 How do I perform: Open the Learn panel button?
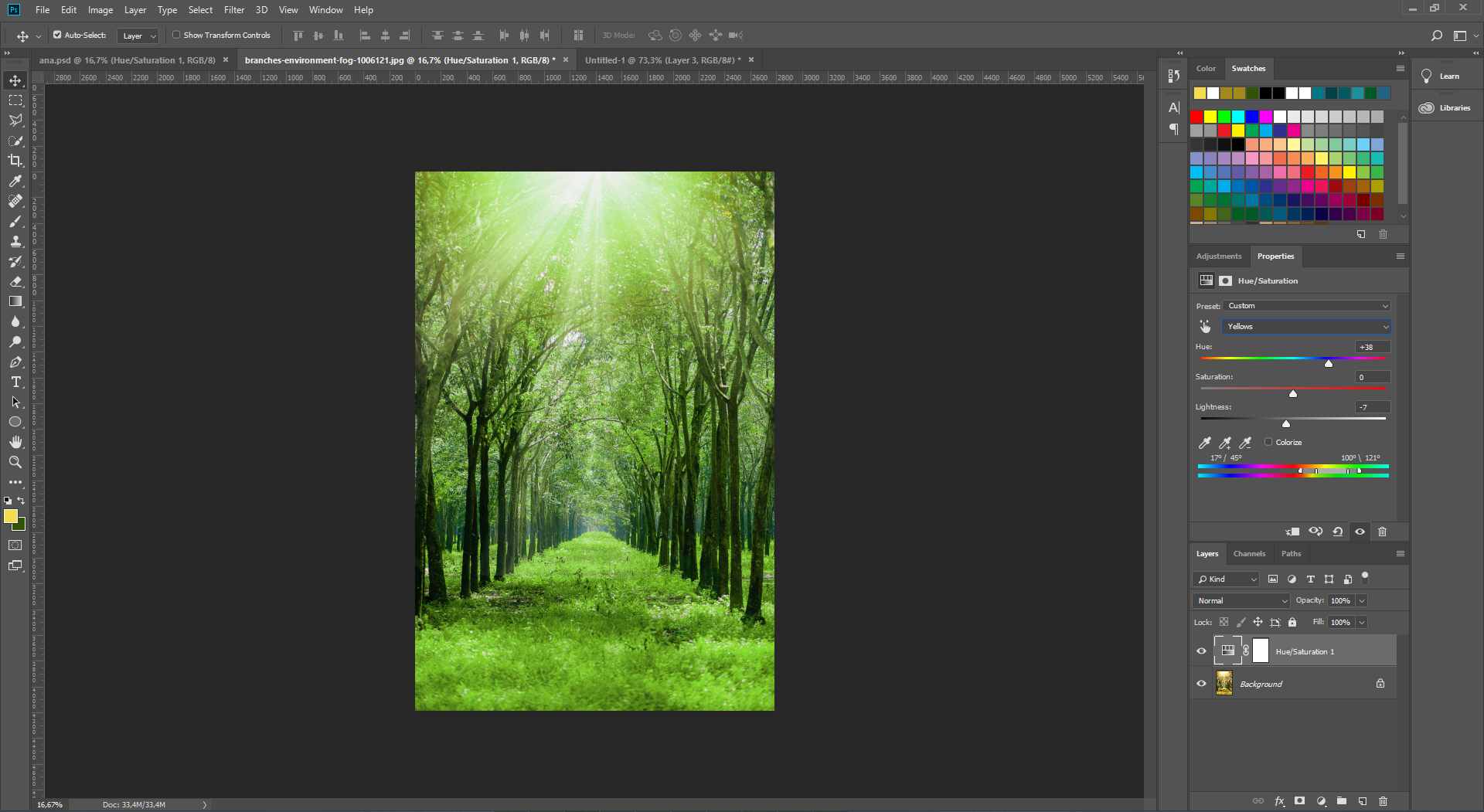point(1441,76)
